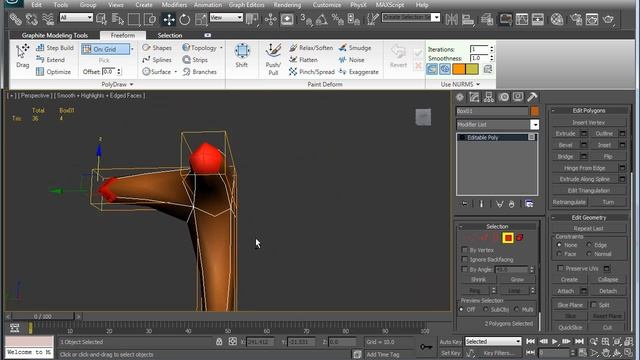Click the Mirror tool in main toolbar

pos(451,19)
